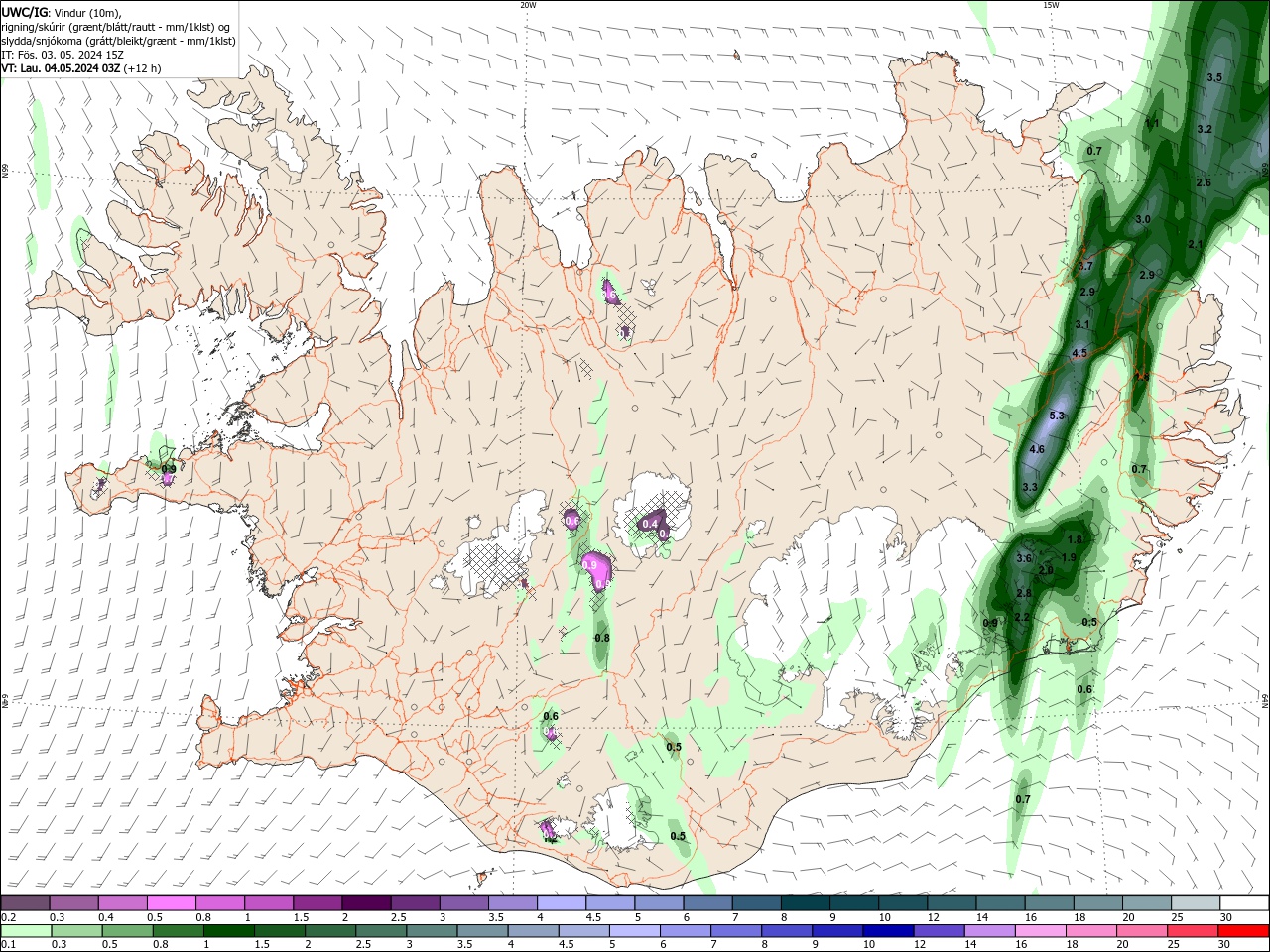Click the '20W' longitude label
Viewport: 1270px width, 952px height.
pyautogui.click(x=528, y=5)
